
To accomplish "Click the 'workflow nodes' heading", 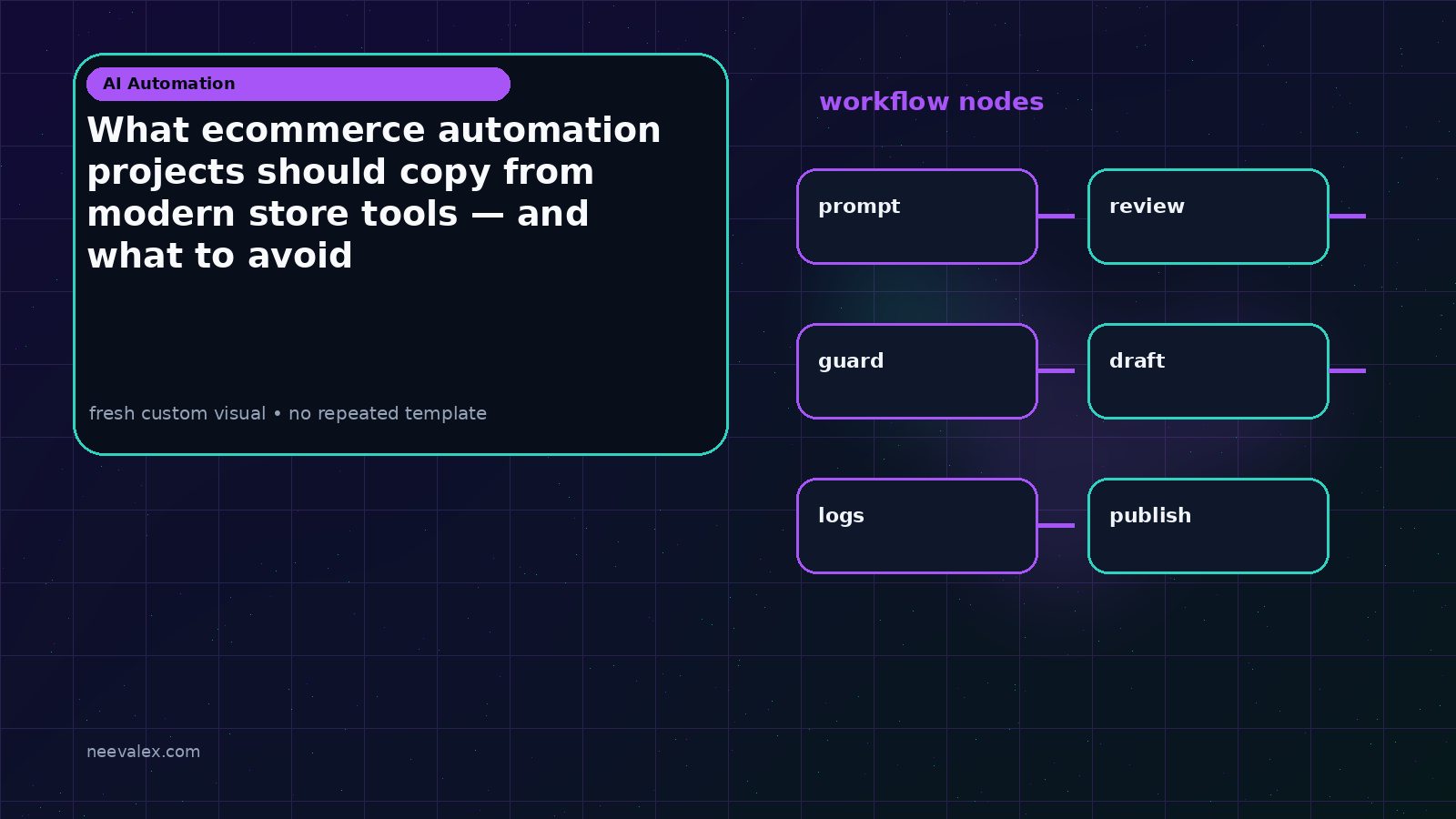I will (x=931, y=102).
